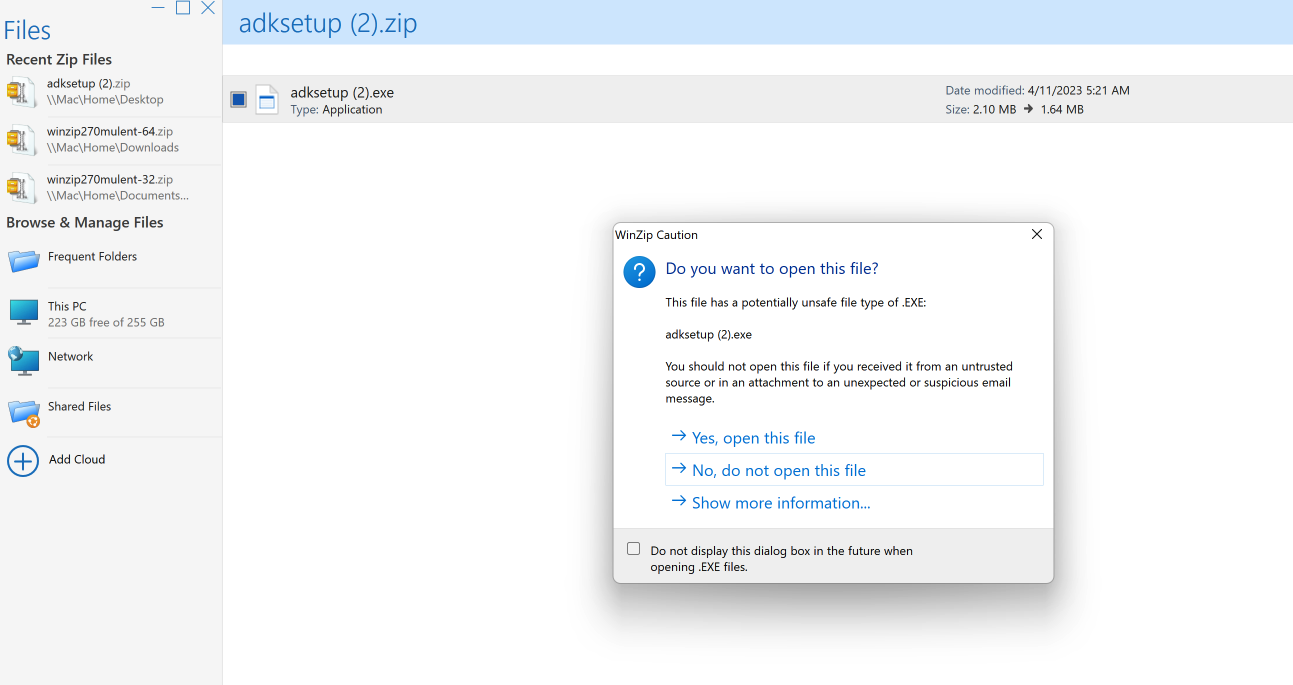1293x685 pixels.
Task: Click the This PC monitor icon
Action: (x=23, y=312)
